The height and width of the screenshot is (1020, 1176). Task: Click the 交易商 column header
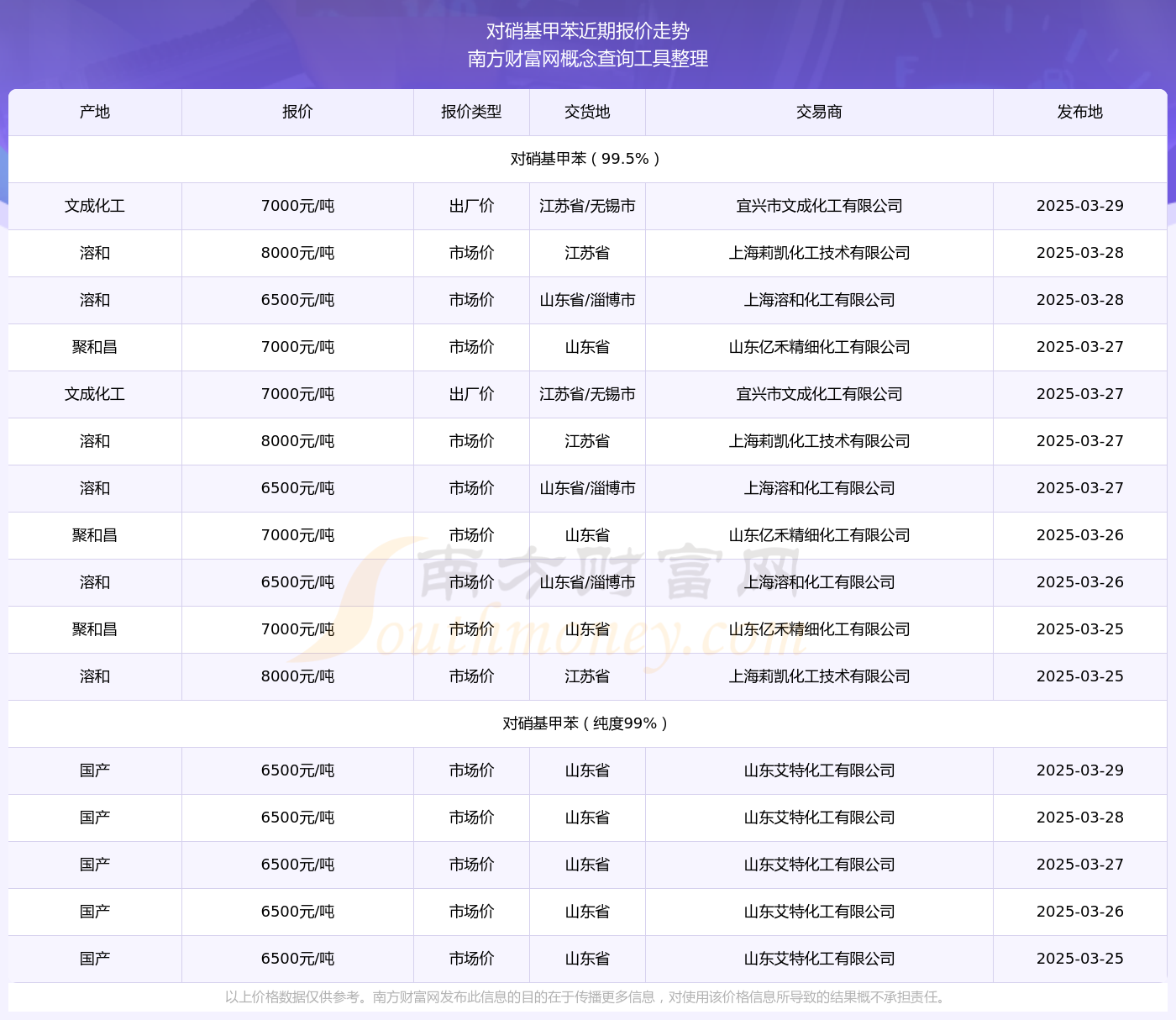pos(819,112)
